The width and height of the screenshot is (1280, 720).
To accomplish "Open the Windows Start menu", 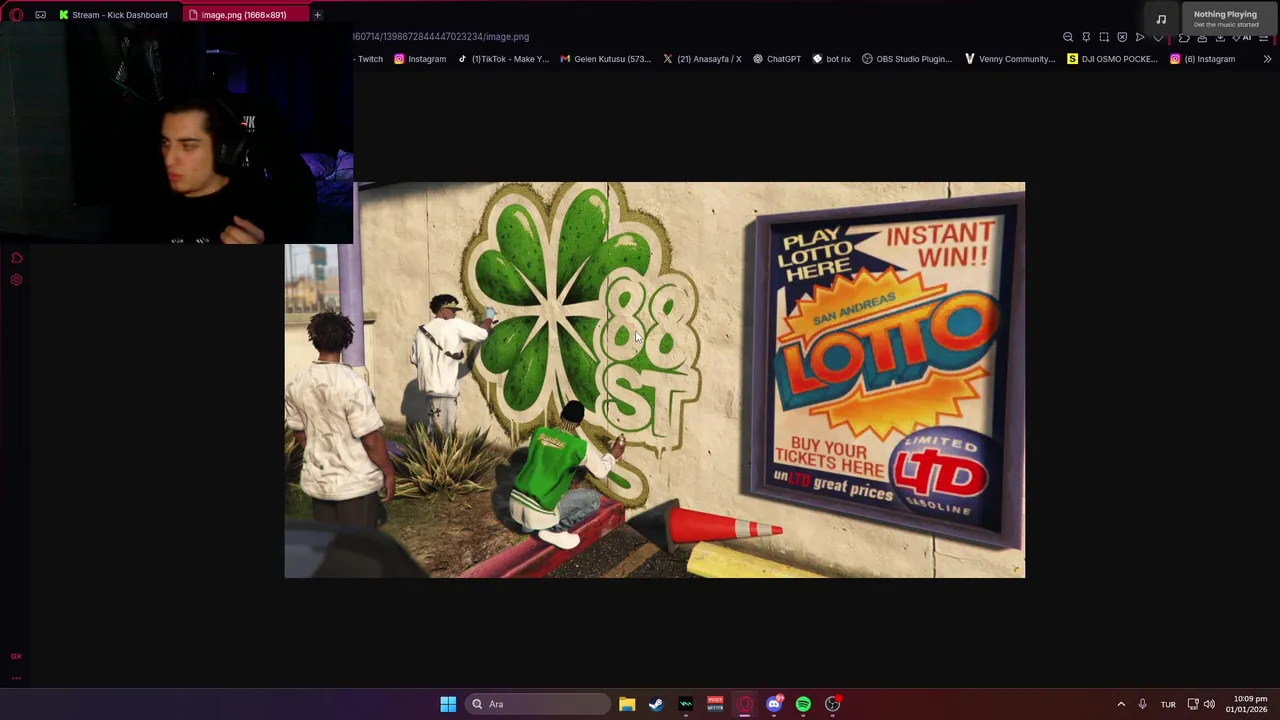I will (x=448, y=704).
